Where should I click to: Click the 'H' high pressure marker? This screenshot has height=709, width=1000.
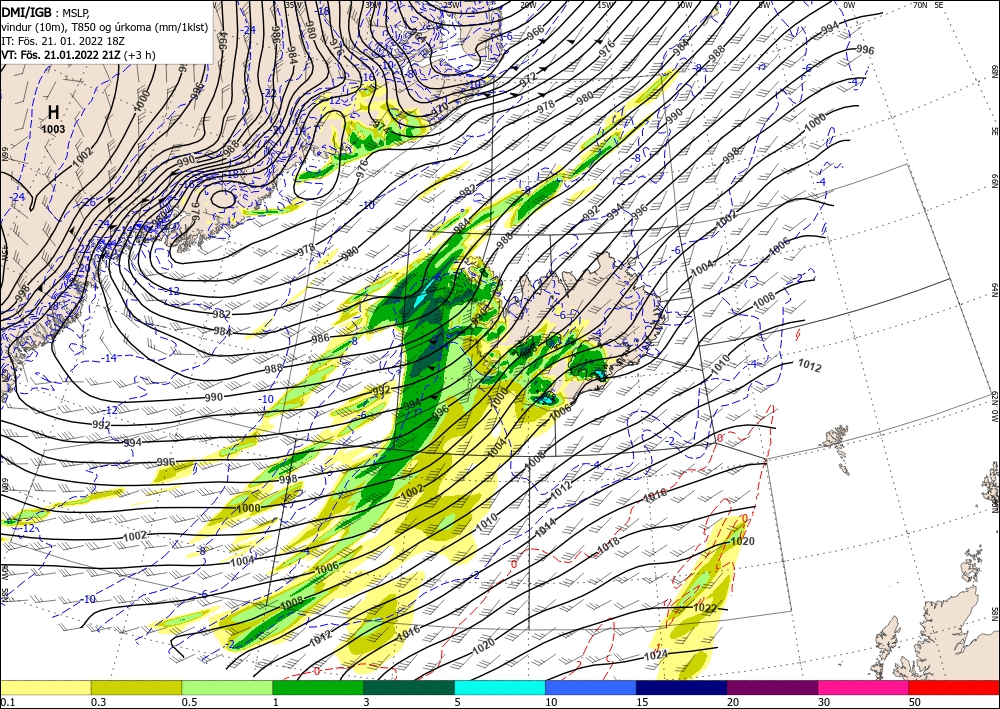[x=54, y=113]
